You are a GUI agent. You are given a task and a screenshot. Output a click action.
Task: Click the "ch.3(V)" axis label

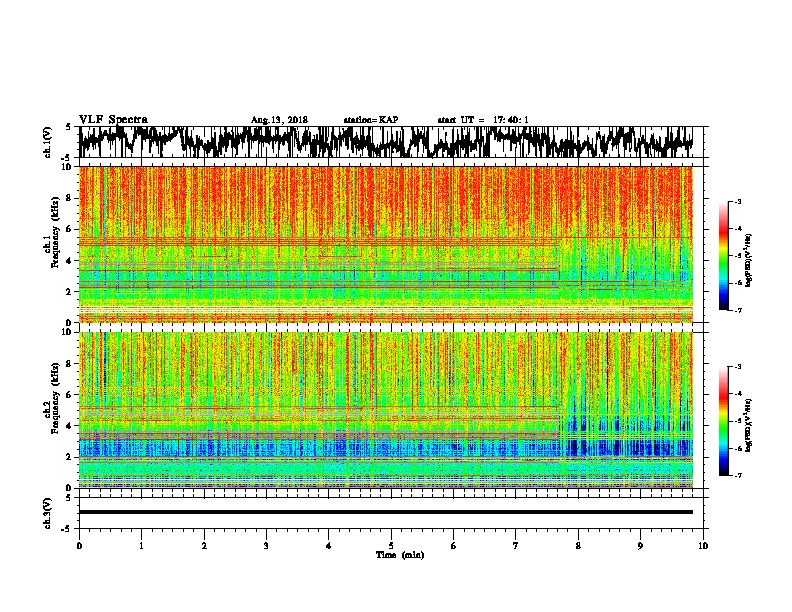tap(48, 513)
